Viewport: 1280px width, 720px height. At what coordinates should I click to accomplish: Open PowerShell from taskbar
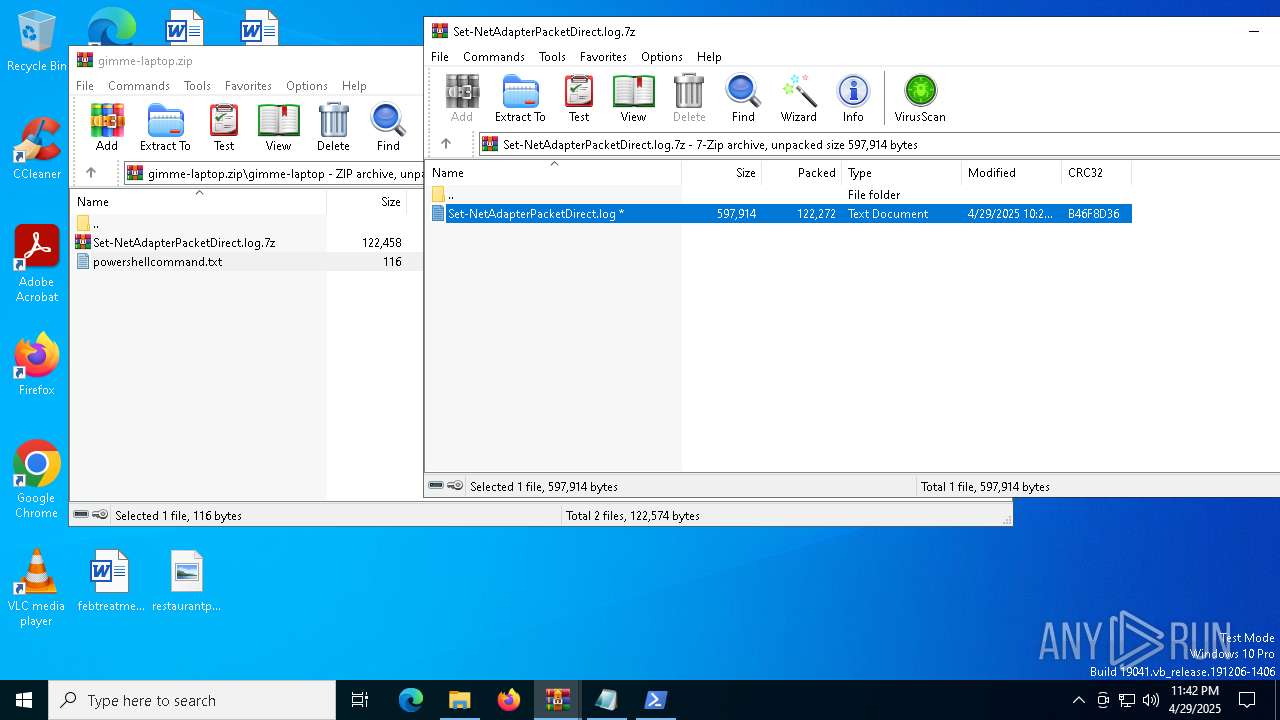pos(655,700)
